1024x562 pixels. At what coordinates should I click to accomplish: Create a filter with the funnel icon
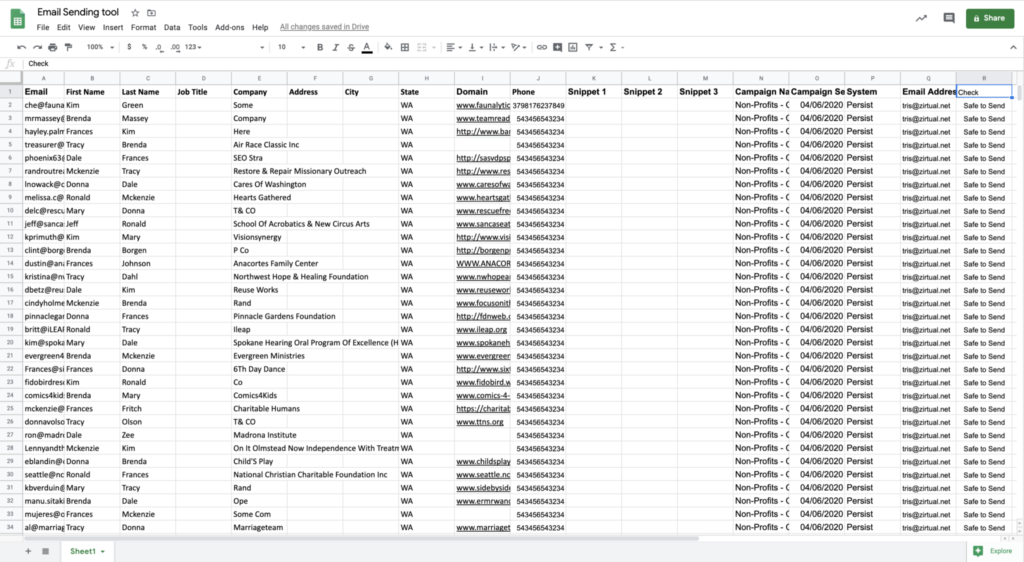click(x=589, y=47)
